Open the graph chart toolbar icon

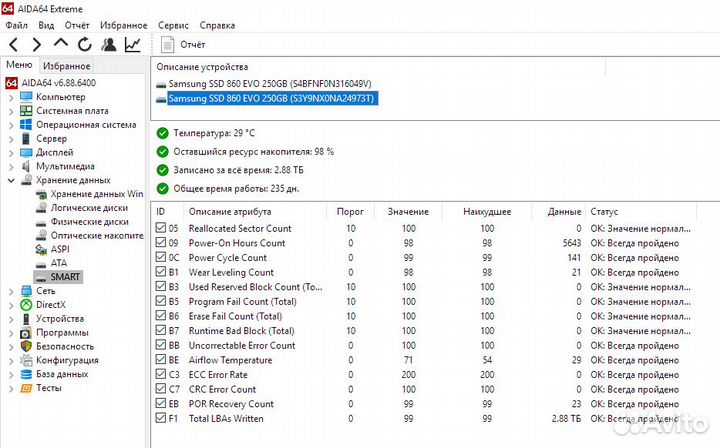pyautogui.click(x=133, y=45)
